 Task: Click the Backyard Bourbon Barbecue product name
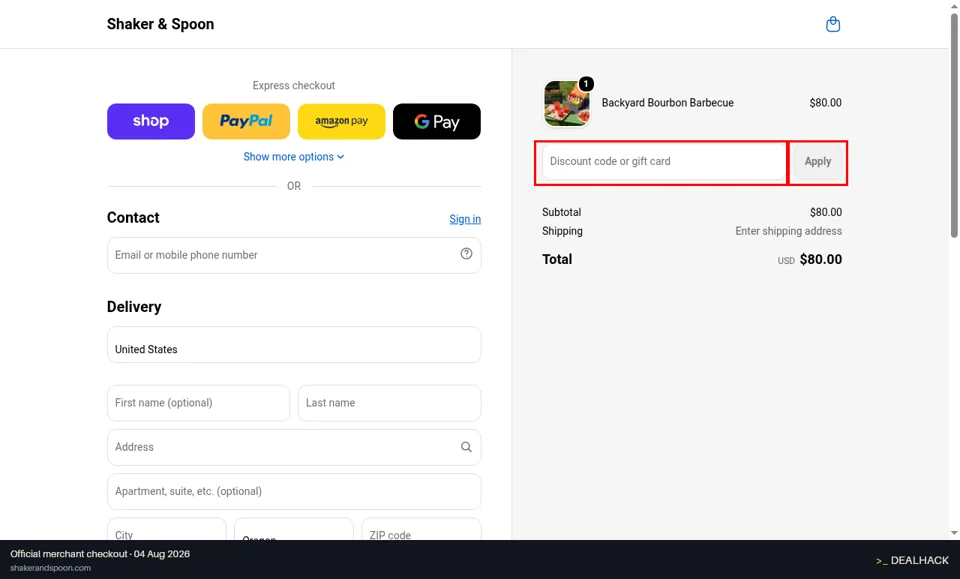pyautogui.click(x=667, y=103)
